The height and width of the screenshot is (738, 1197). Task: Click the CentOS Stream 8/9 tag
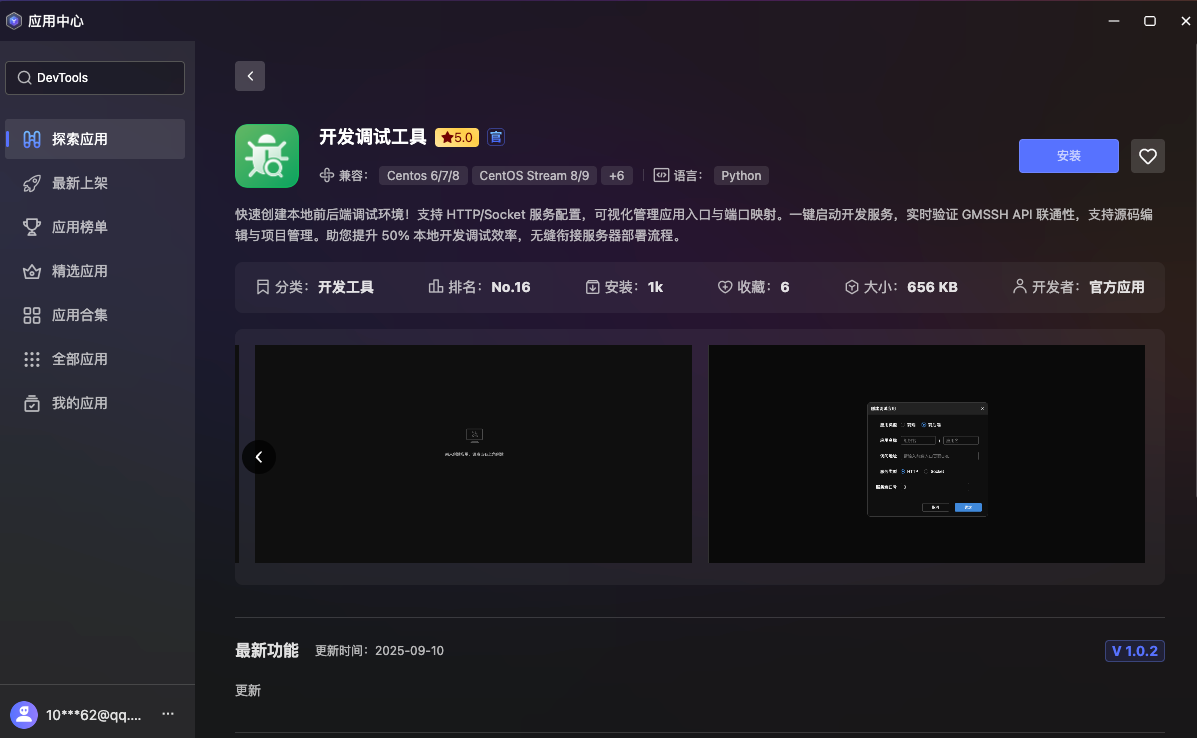[534, 176]
